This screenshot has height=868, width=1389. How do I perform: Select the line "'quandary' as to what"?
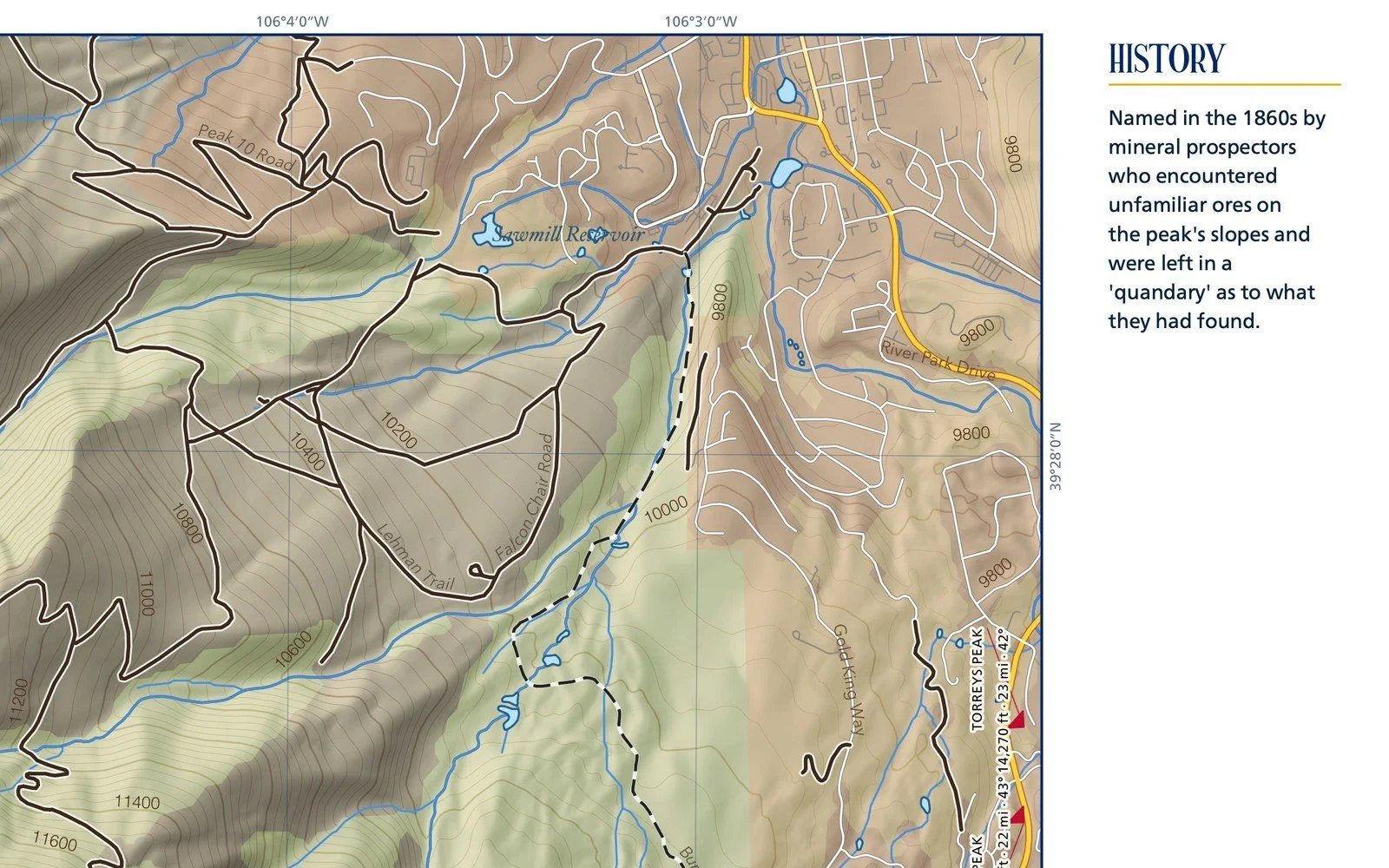[x=1212, y=293]
